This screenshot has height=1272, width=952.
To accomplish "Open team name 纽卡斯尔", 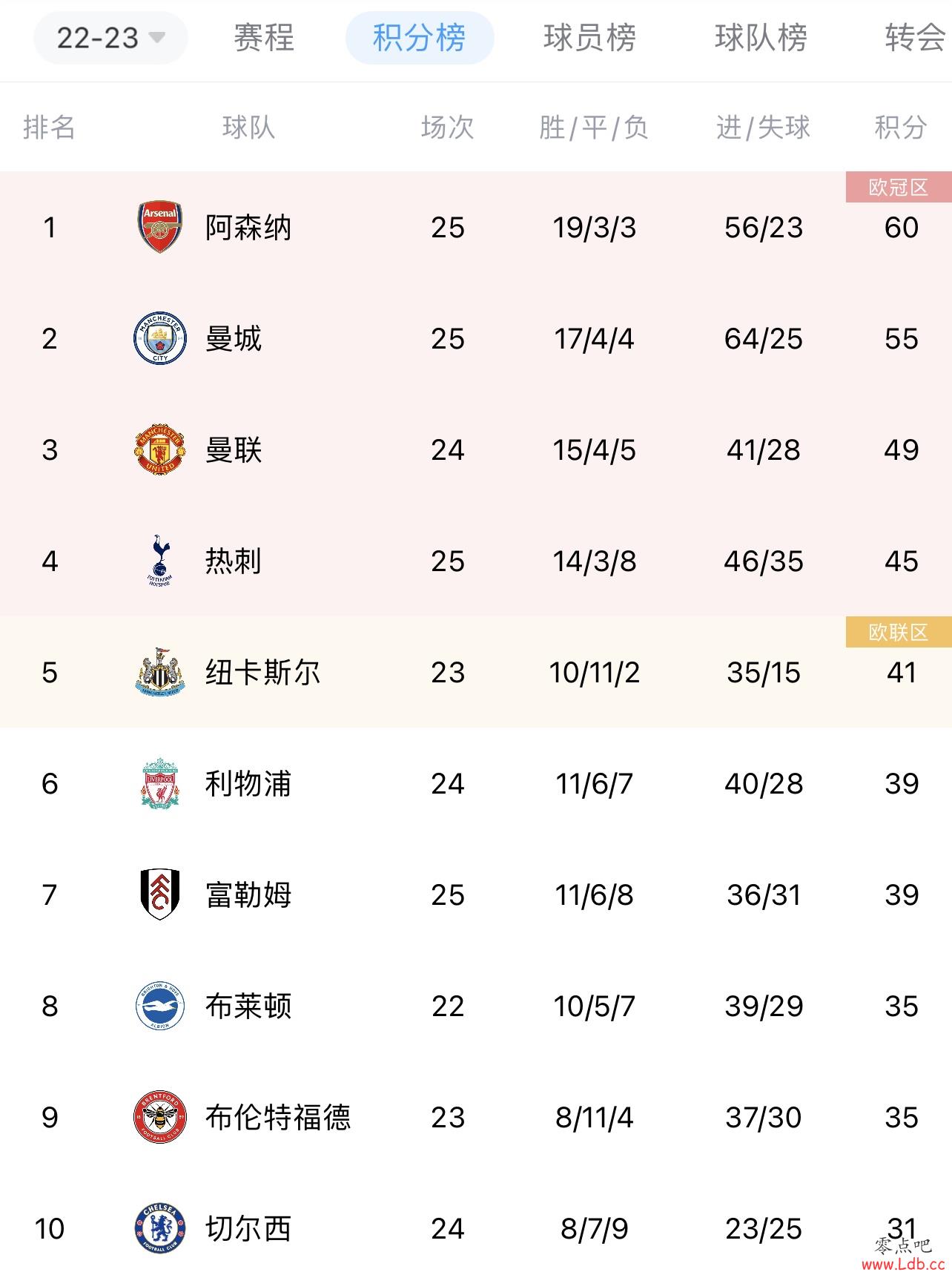I will click(263, 673).
